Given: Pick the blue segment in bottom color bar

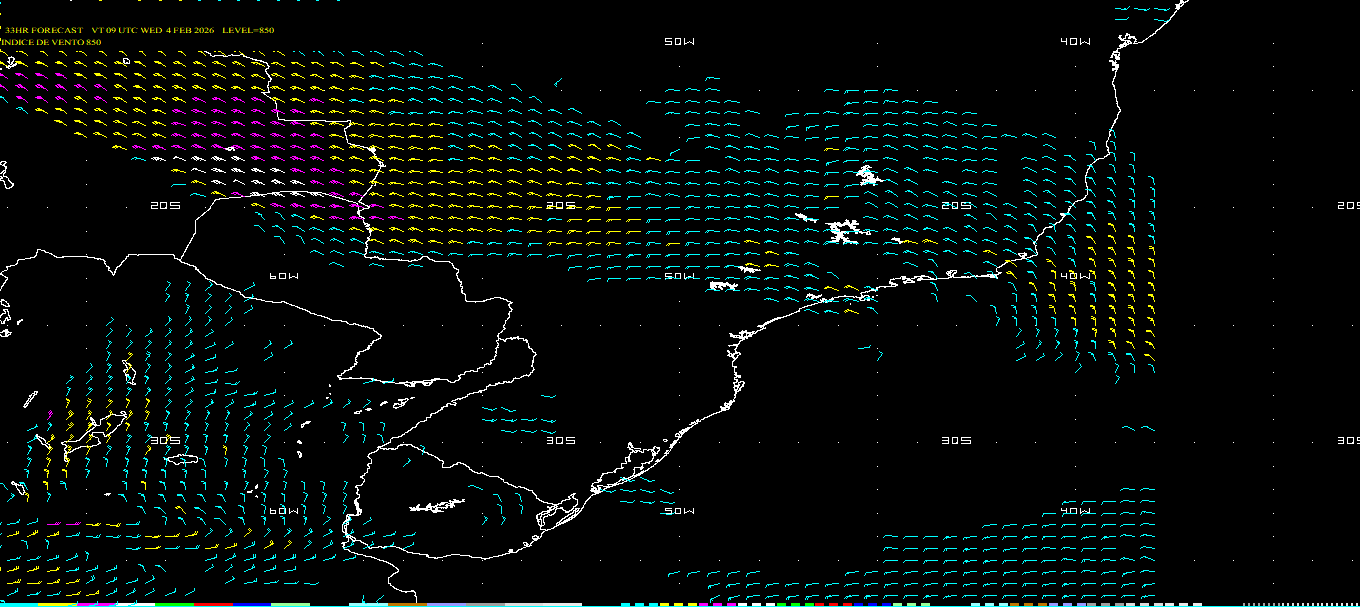Looking at the screenshot, I should (x=252, y=604).
